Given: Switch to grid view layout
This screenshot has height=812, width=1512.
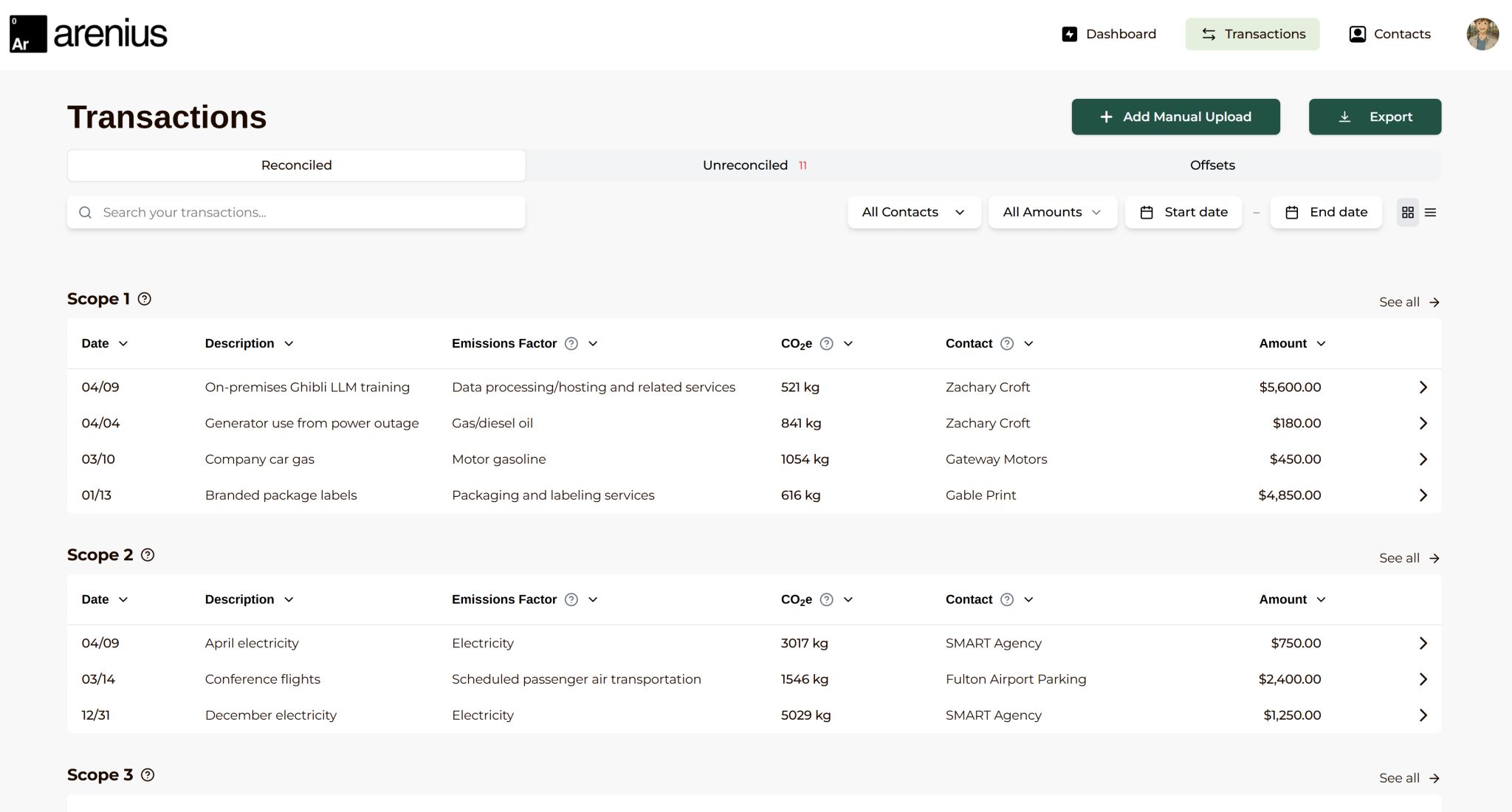Looking at the screenshot, I should click(x=1407, y=212).
